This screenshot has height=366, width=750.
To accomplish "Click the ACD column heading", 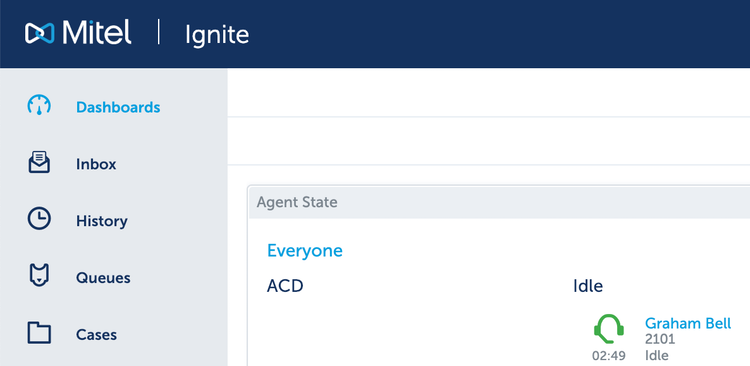I will (285, 286).
